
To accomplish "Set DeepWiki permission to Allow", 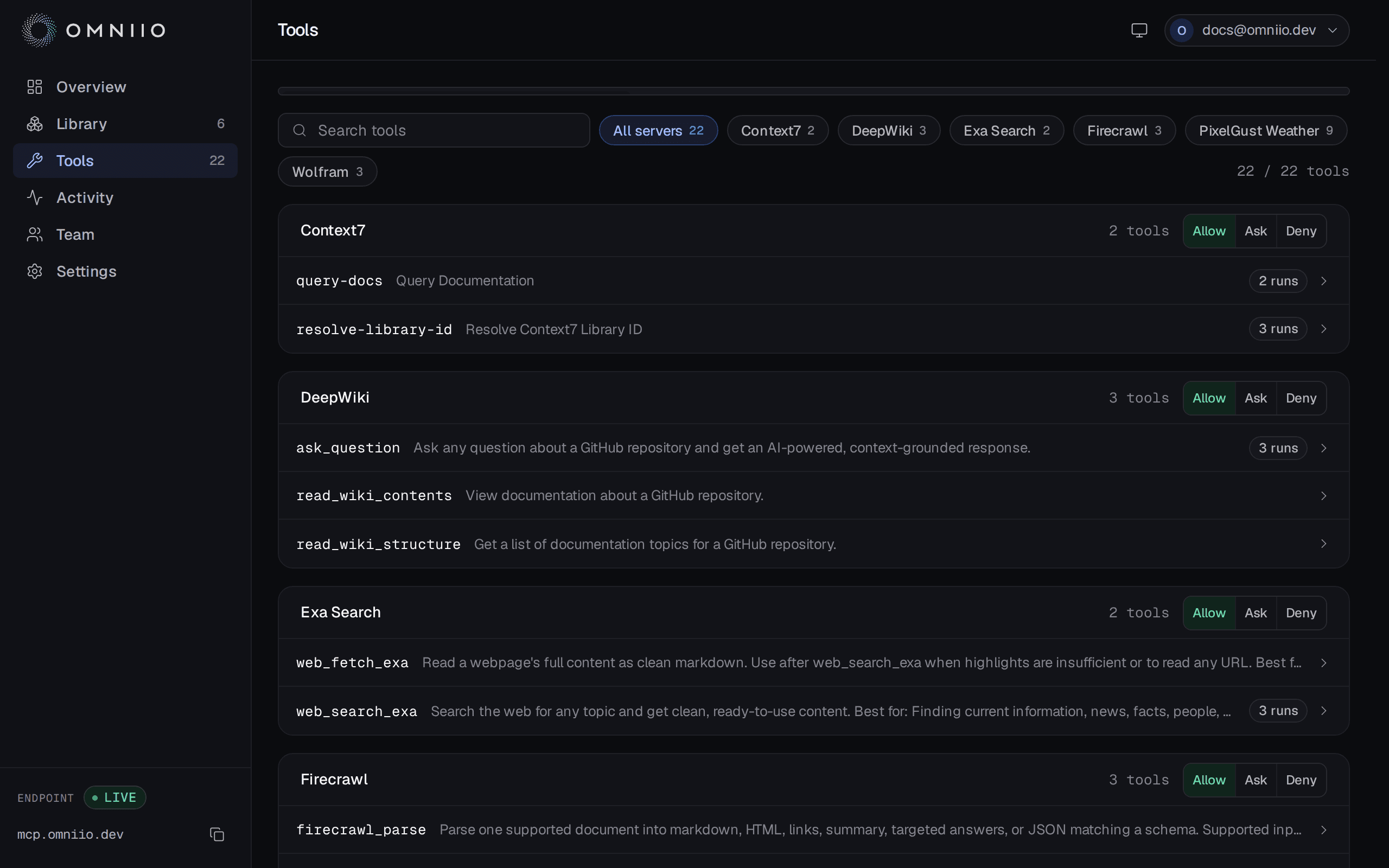I will (1209, 398).
